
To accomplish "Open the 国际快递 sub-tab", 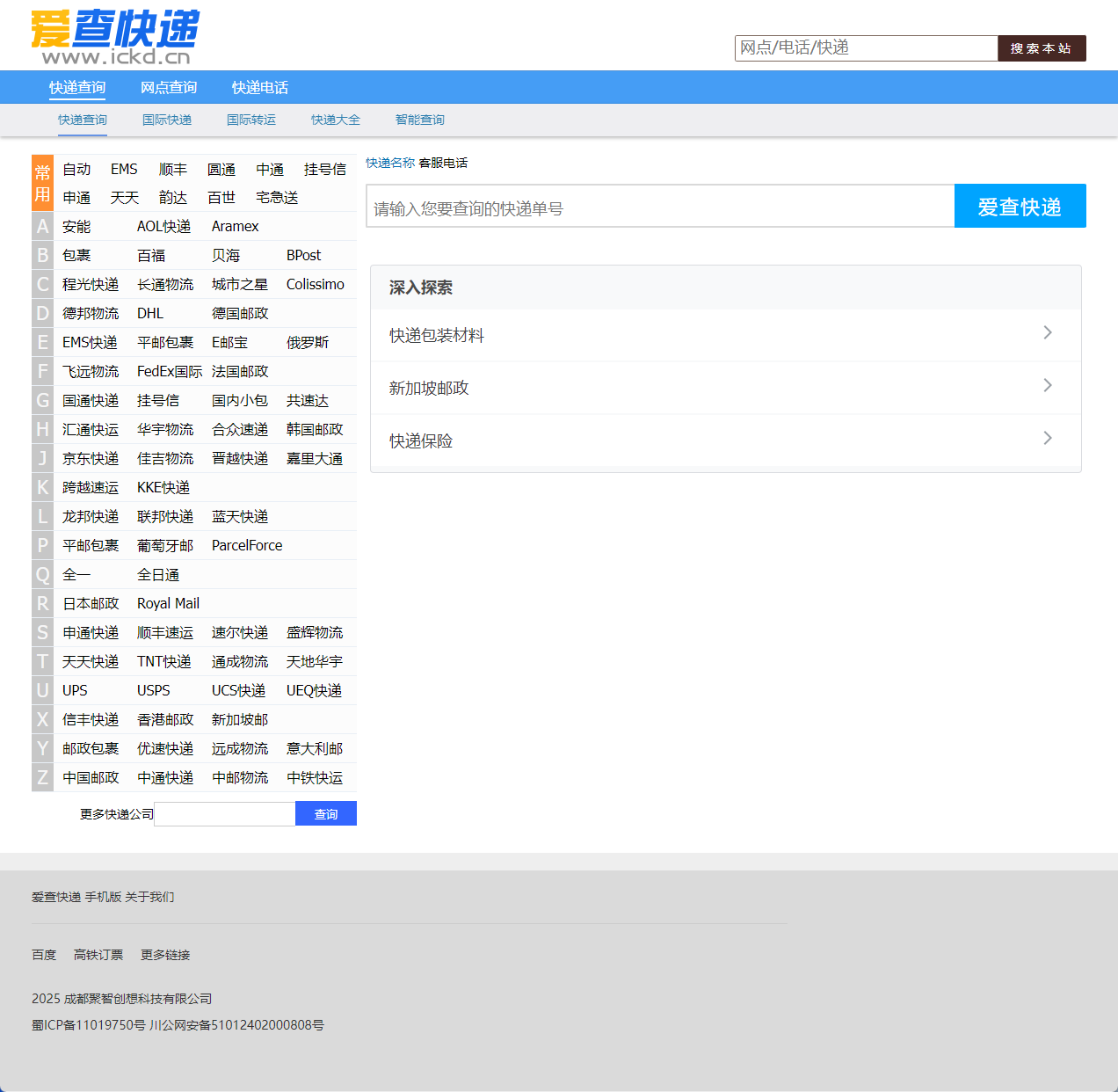I will (166, 120).
